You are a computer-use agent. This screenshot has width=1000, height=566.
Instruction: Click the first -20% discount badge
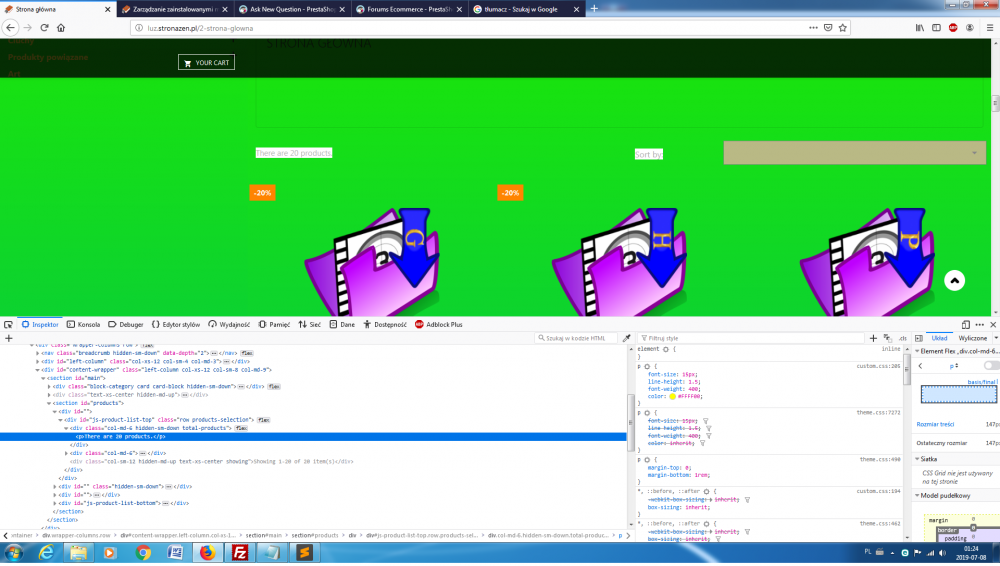262,193
